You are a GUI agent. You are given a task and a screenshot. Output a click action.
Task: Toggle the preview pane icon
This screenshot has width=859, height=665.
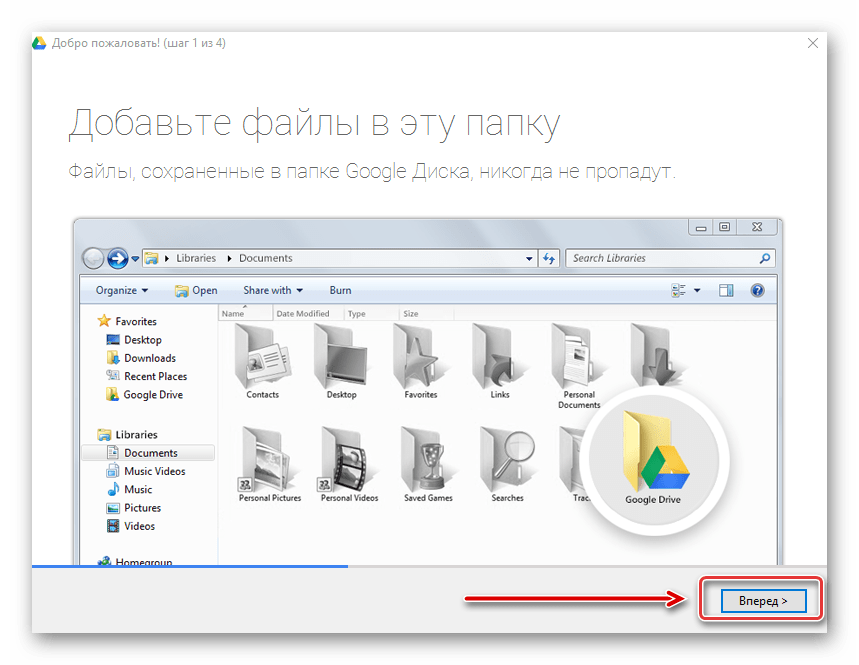click(726, 290)
